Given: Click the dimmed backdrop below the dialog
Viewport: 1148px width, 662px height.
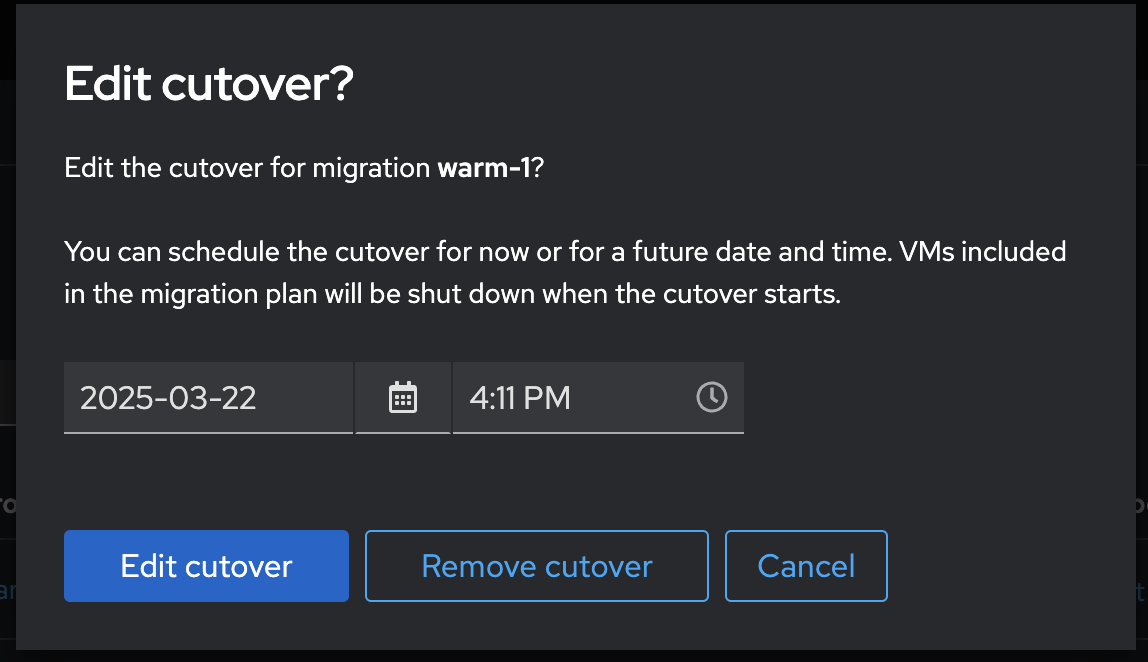Looking at the screenshot, I should tap(574, 655).
